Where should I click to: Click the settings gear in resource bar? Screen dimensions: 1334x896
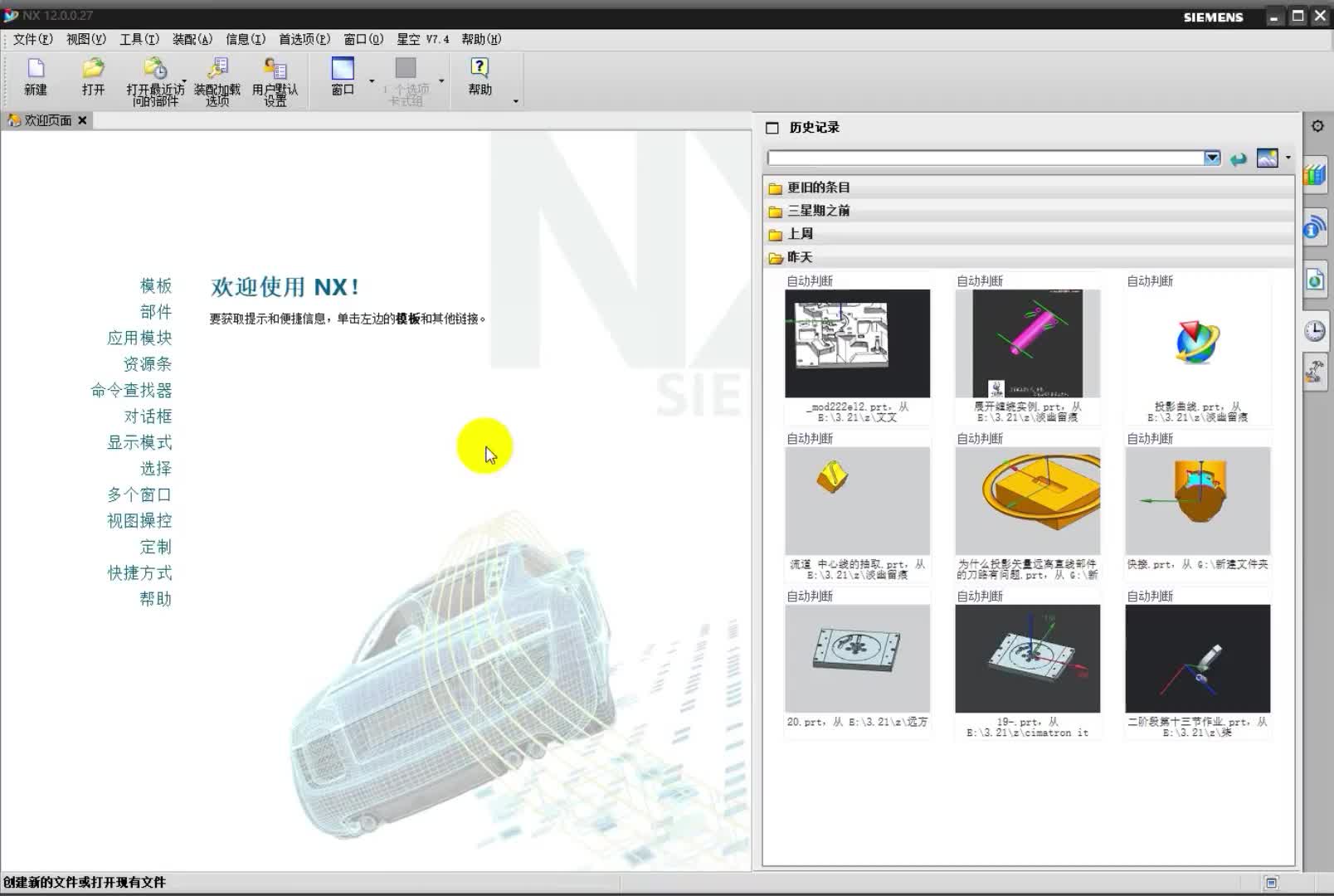pos(1317,126)
